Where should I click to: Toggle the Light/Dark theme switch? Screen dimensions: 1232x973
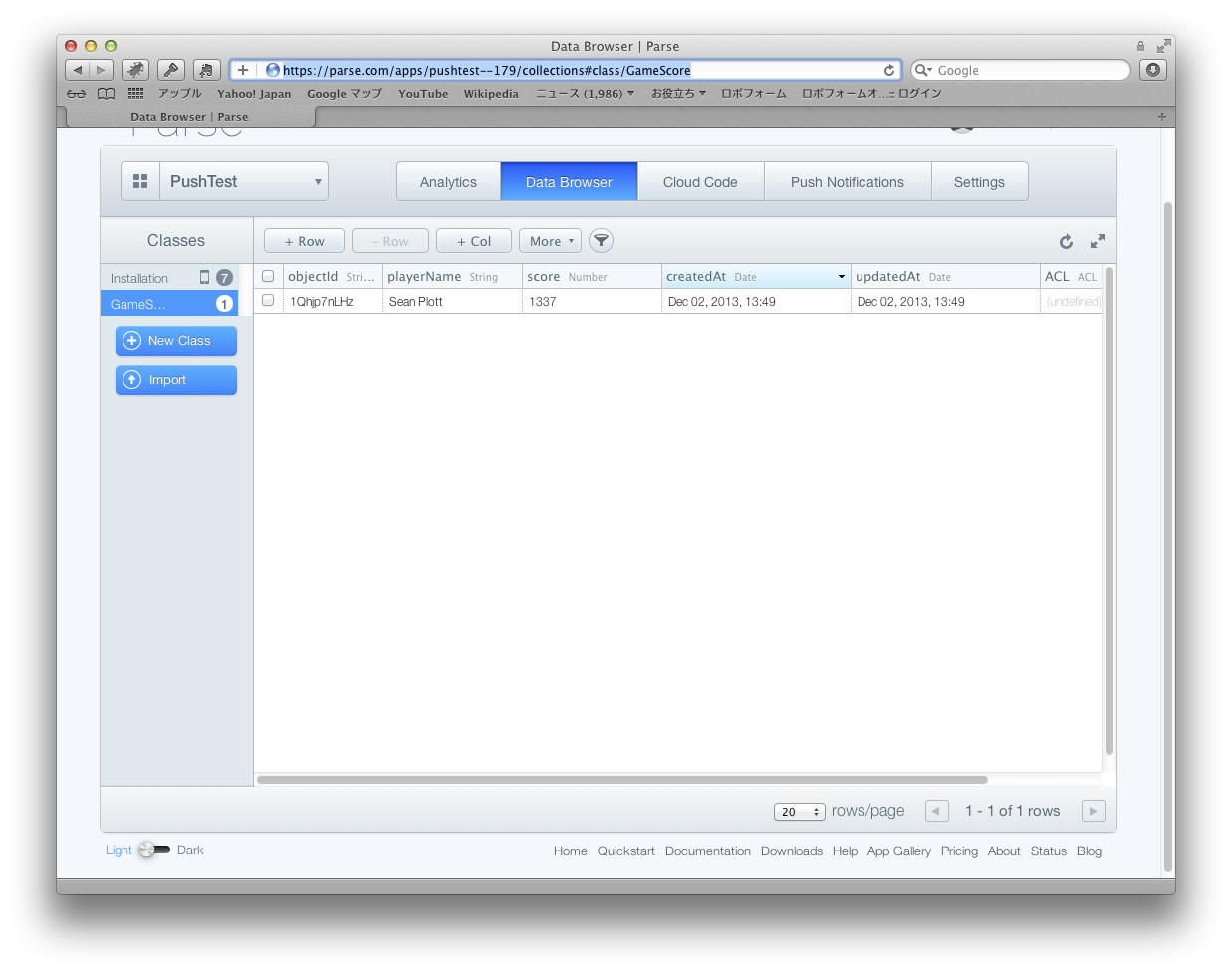(154, 850)
